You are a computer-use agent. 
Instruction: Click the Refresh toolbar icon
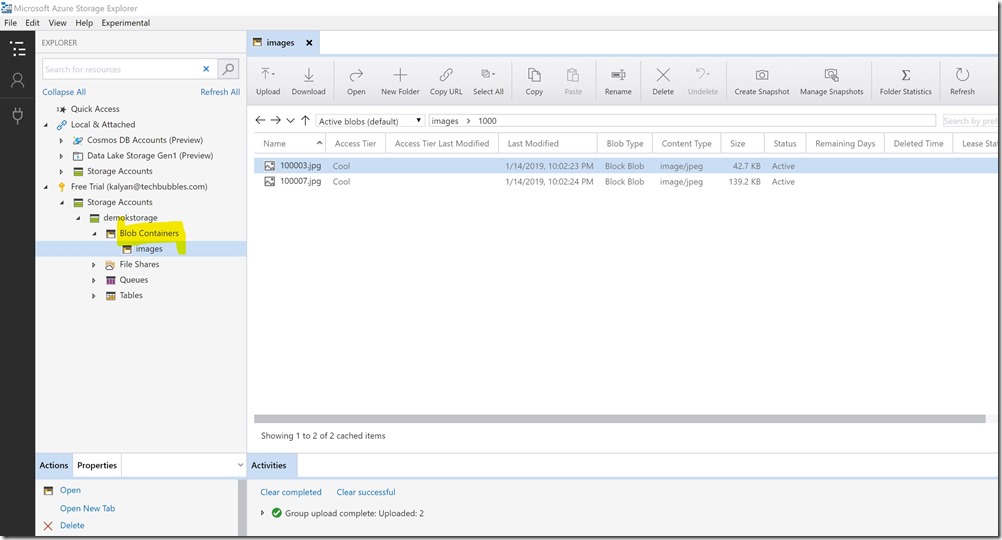click(962, 75)
